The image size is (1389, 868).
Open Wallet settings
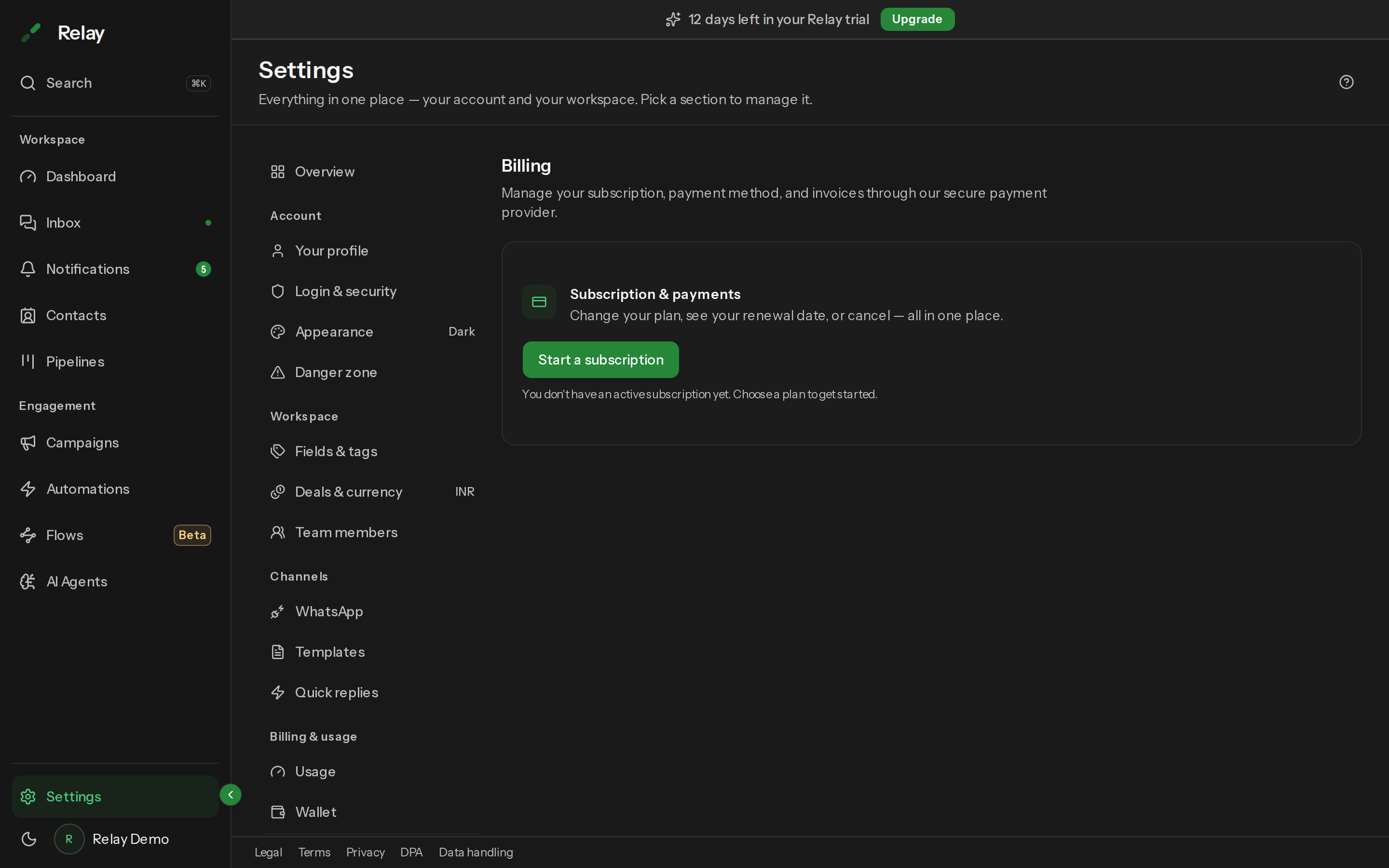point(372,813)
